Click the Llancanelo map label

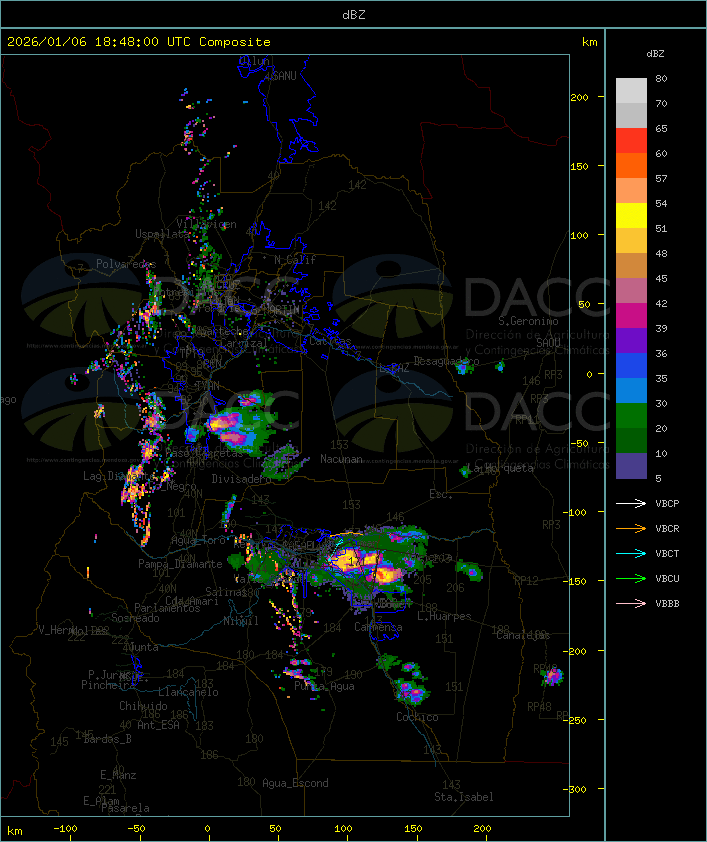[x=188, y=692]
